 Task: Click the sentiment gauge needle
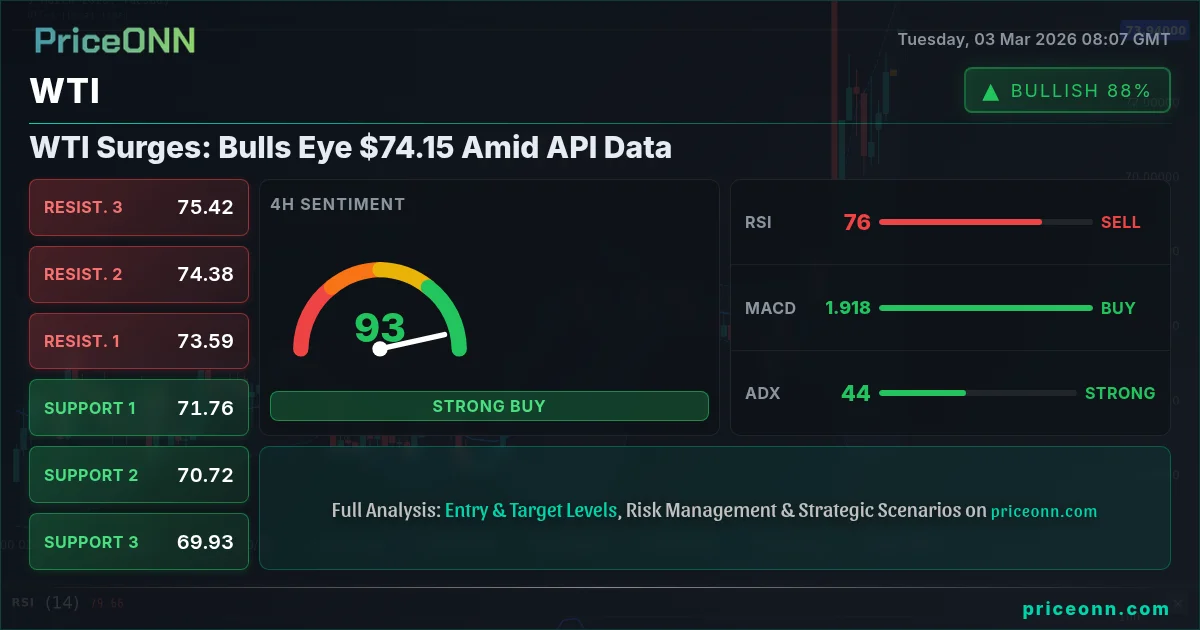412,341
